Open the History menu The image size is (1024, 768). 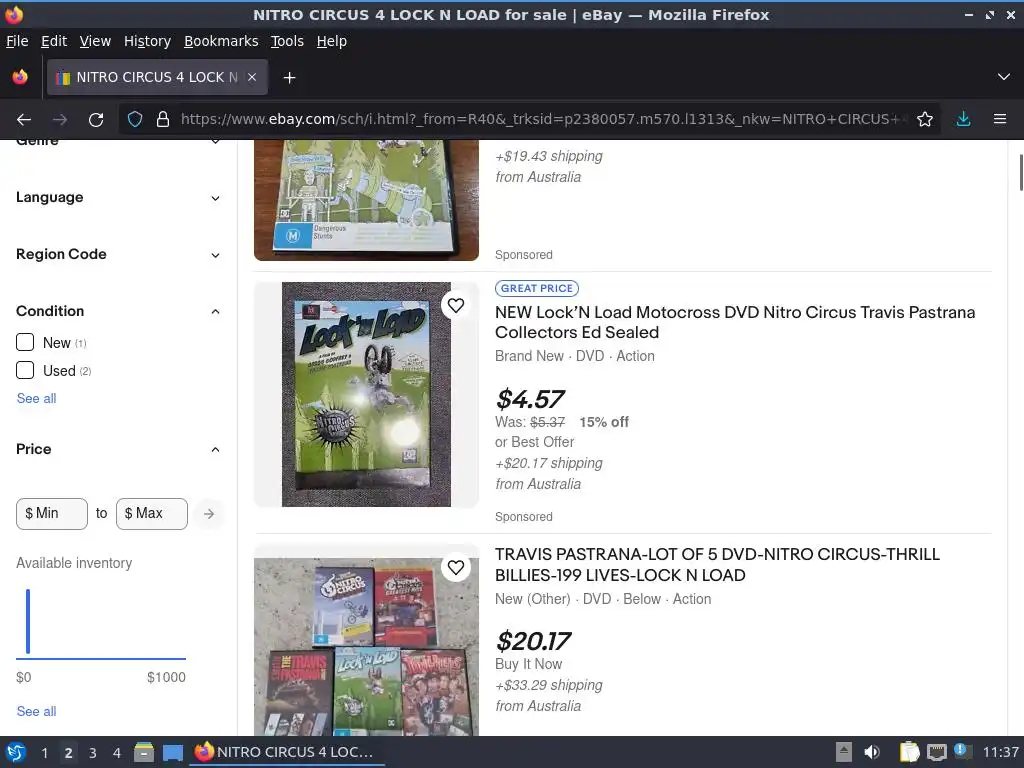148,41
